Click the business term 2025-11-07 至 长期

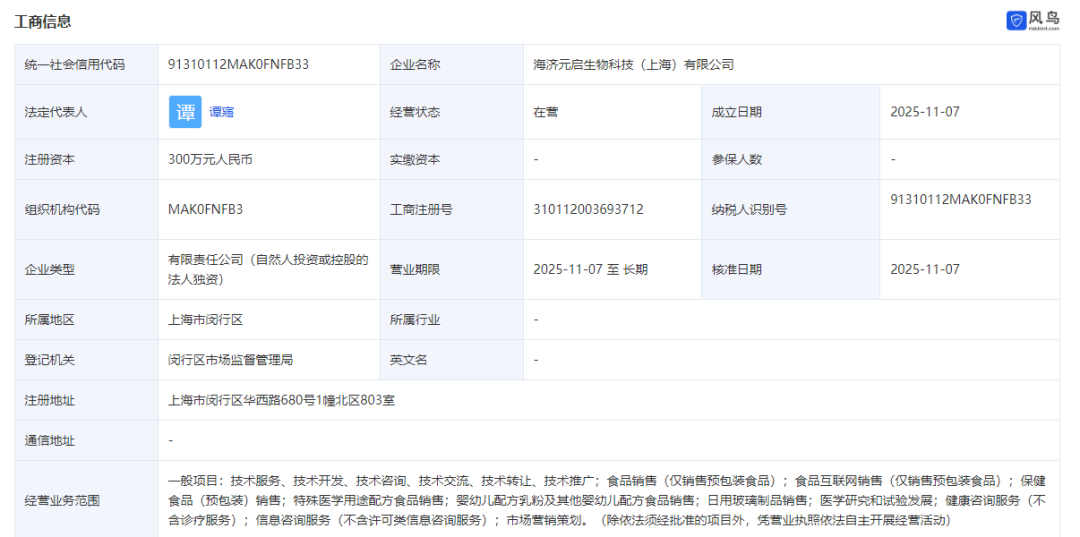590,269
